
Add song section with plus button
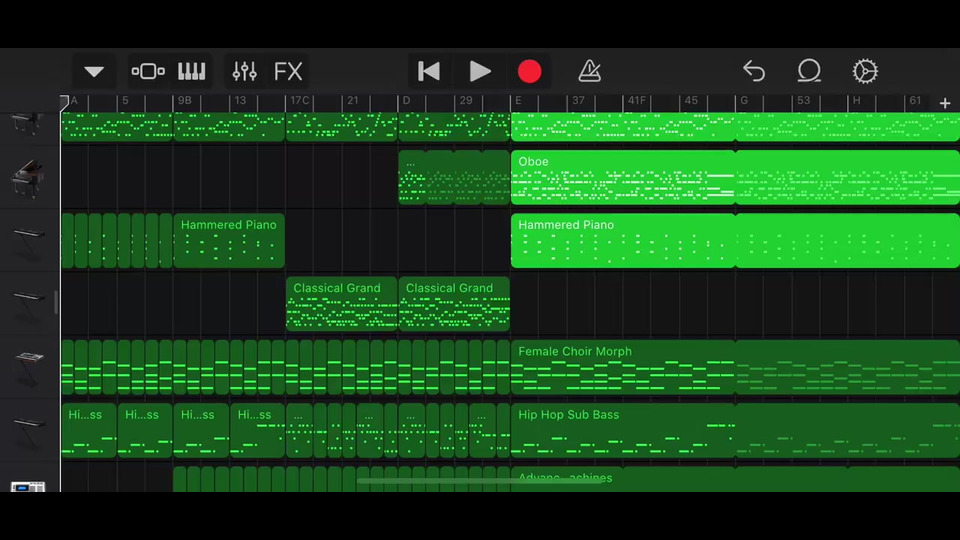click(945, 103)
